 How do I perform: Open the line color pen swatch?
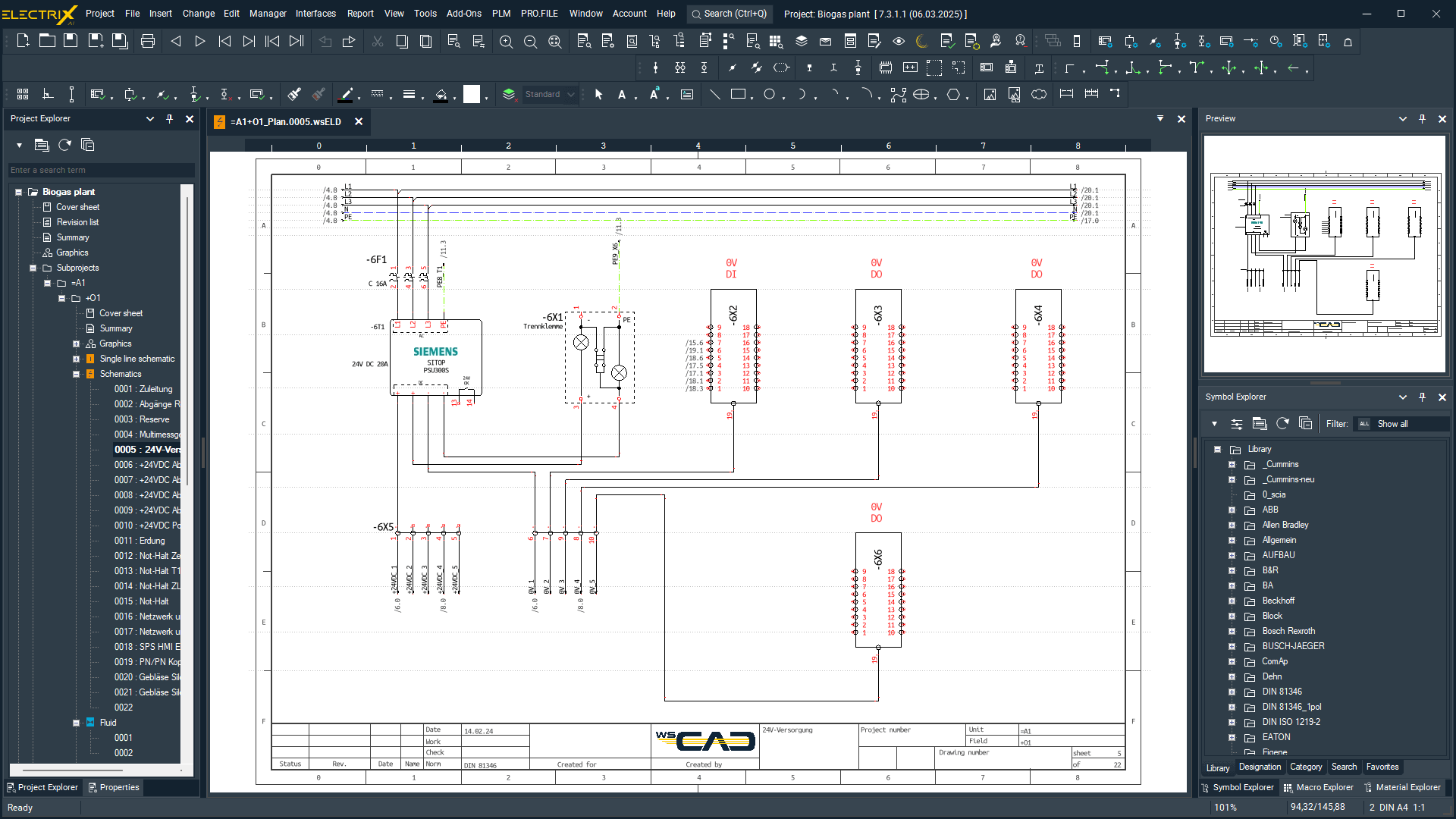(346, 94)
